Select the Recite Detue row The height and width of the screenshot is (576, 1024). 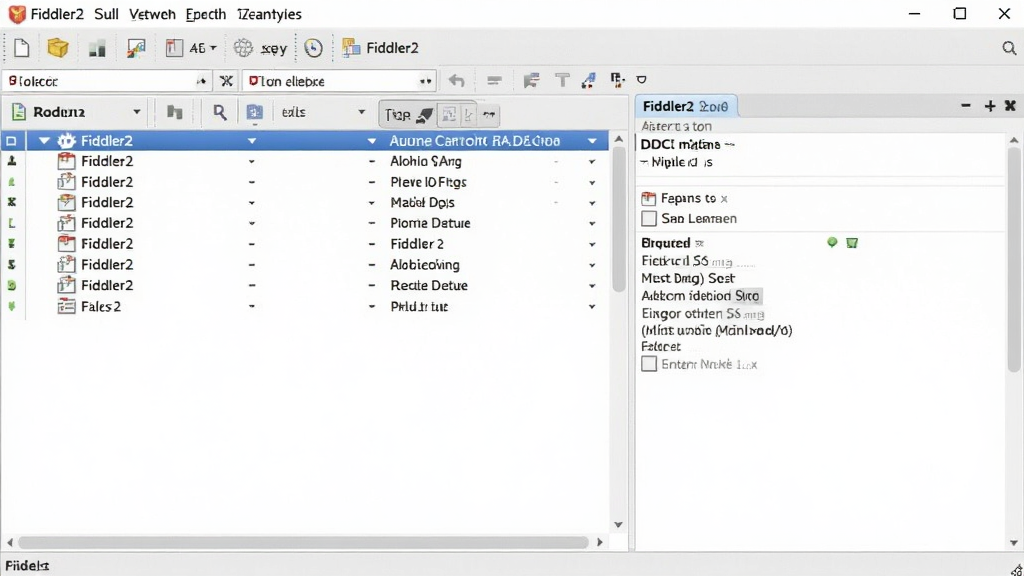(x=304, y=285)
